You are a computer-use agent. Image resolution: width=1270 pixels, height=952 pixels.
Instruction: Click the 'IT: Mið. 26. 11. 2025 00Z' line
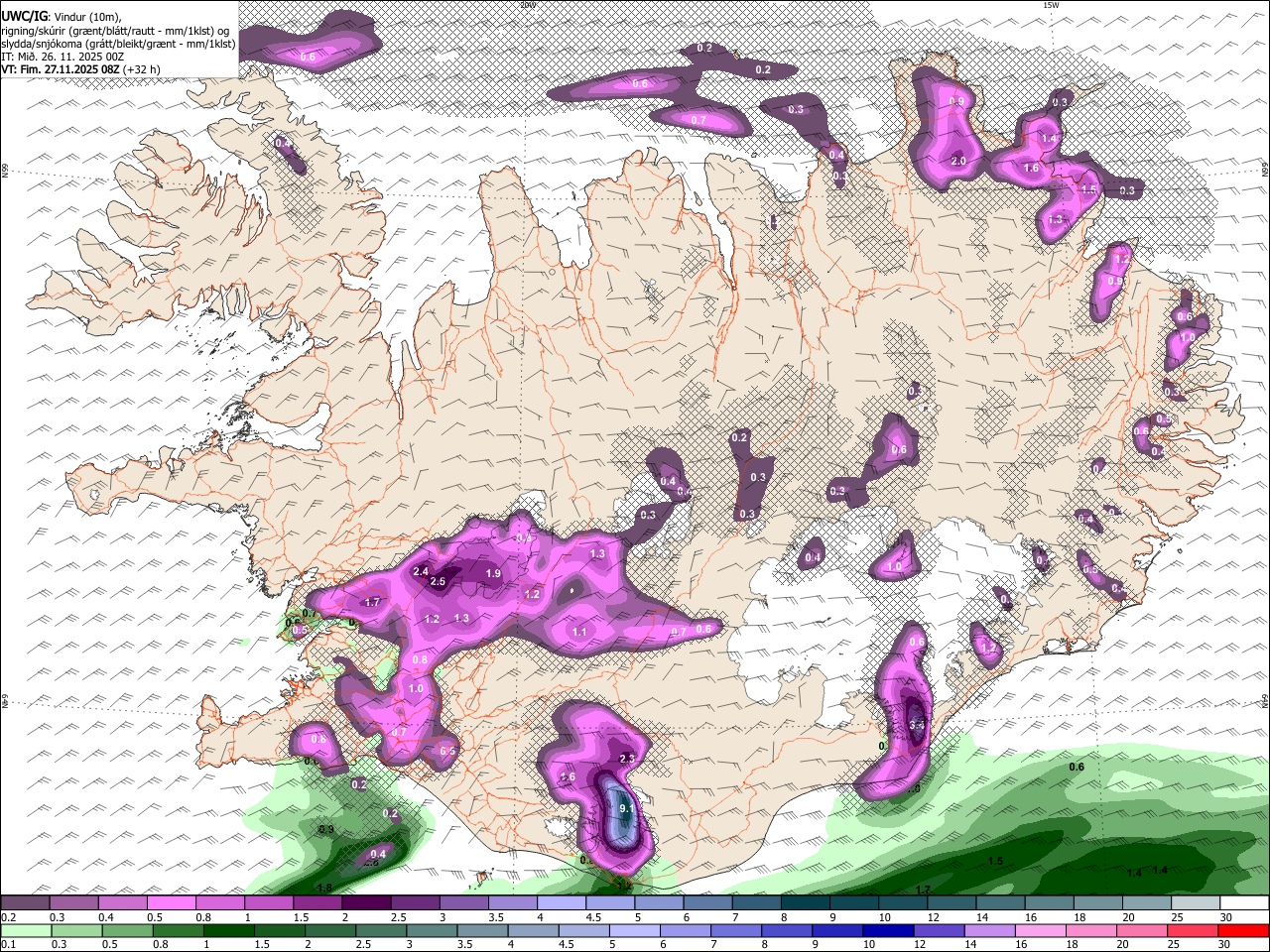(63, 58)
